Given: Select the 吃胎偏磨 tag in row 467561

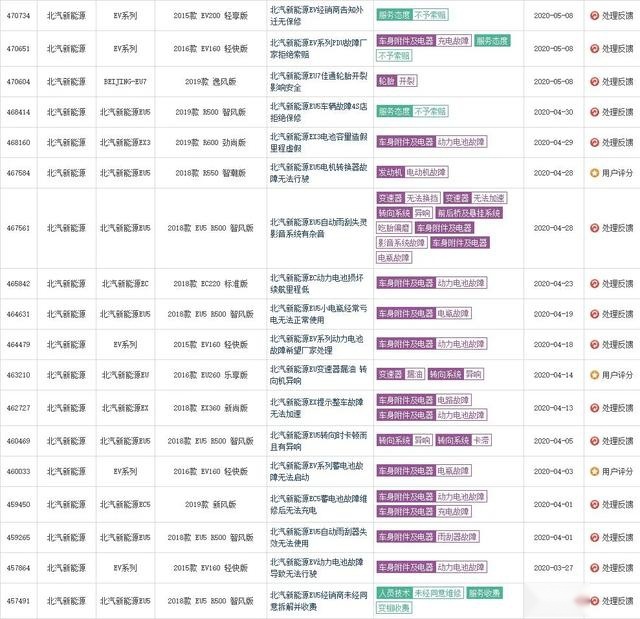Looking at the screenshot, I should (393, 228).
